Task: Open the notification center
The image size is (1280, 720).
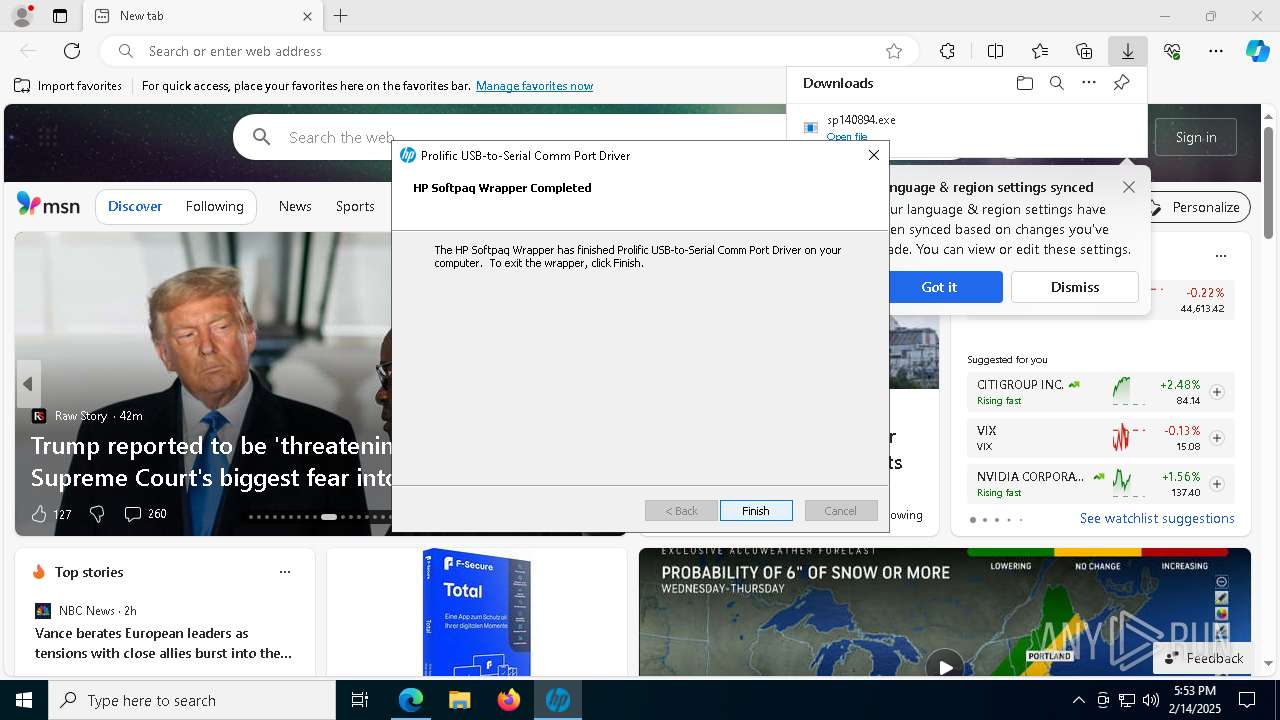Action: click(x=1247, y=700)
